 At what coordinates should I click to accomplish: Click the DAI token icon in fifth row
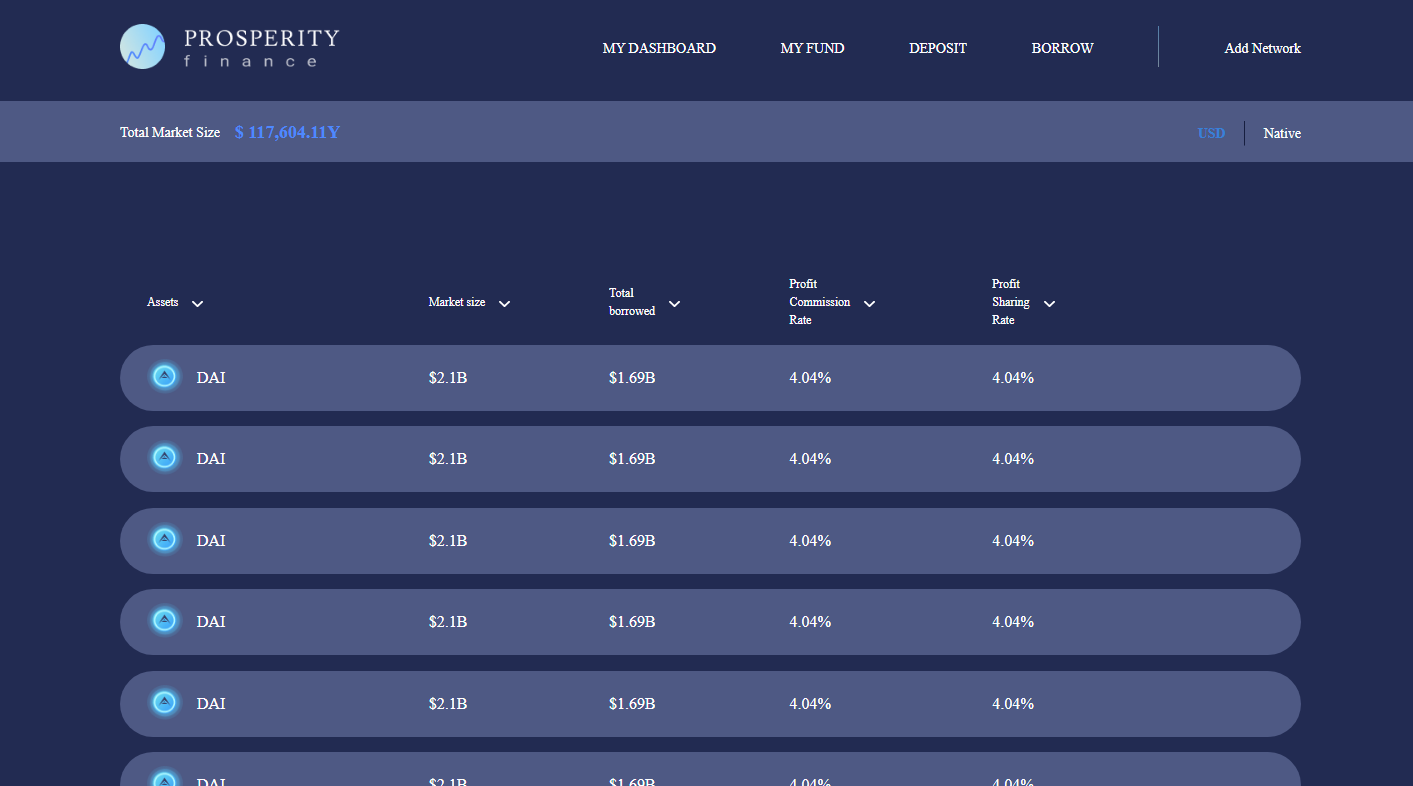pyautogui.click(x=165, y=703)
